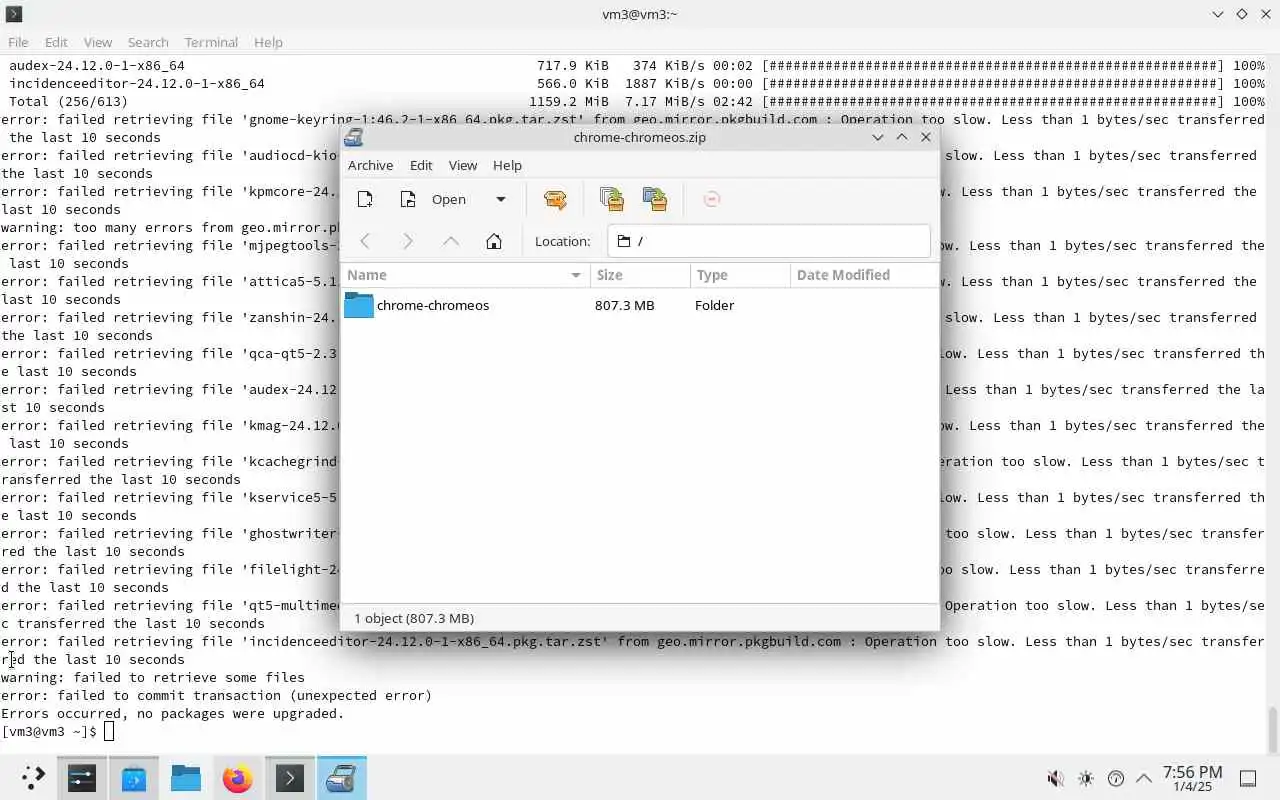Close the chrome-chromeos.zip window

926,137
